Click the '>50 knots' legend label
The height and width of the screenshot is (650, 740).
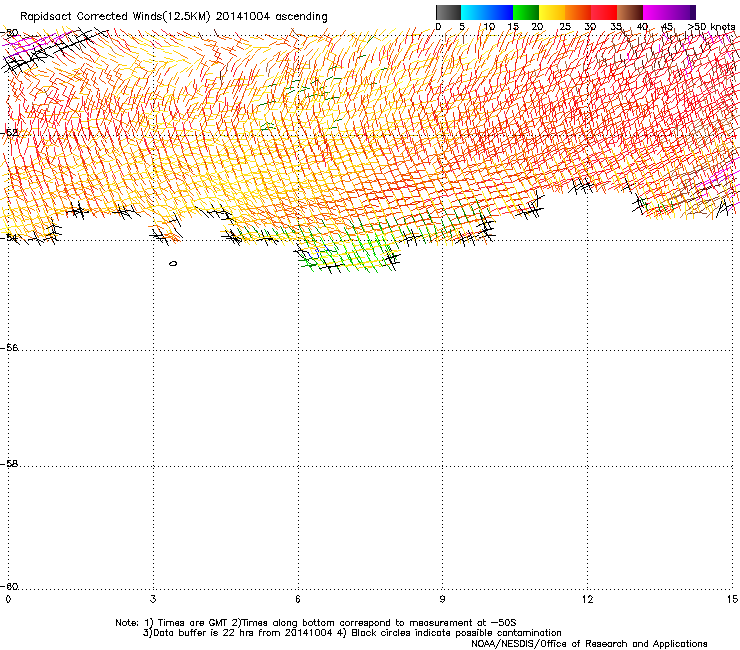point(711,26)
